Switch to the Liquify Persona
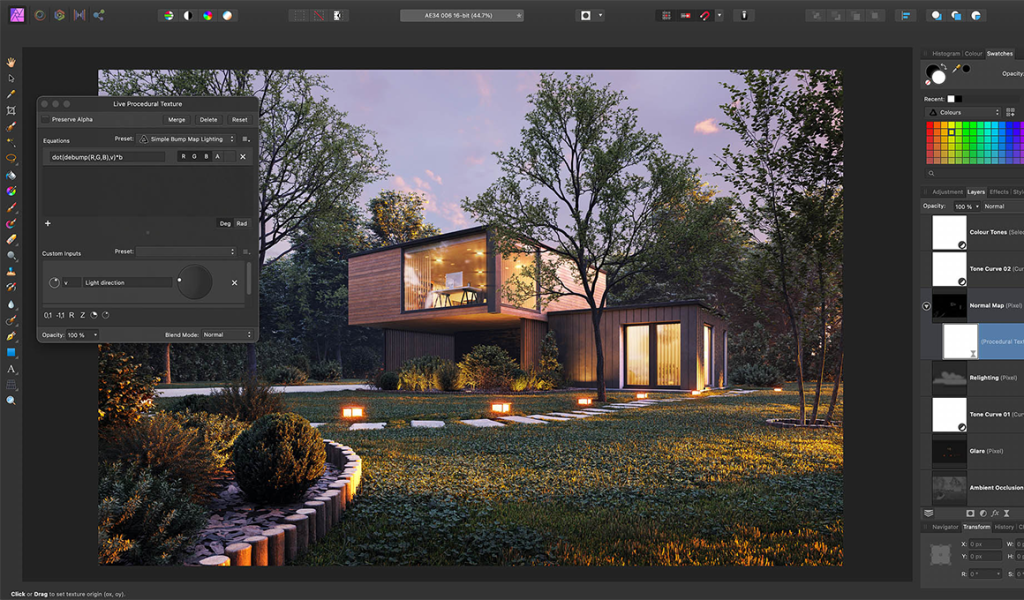The image size is (1024, 600). point(40,15)
